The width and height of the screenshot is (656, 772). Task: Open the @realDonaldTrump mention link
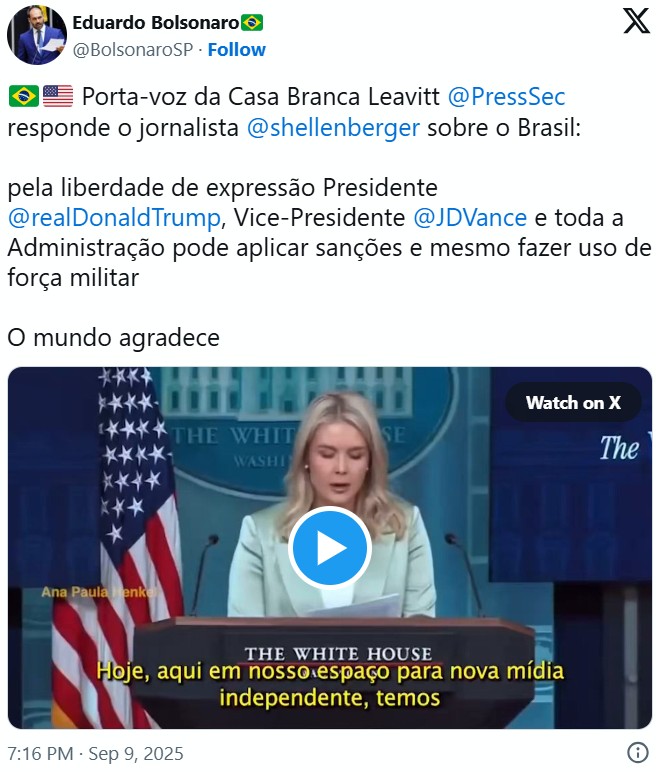114,218
